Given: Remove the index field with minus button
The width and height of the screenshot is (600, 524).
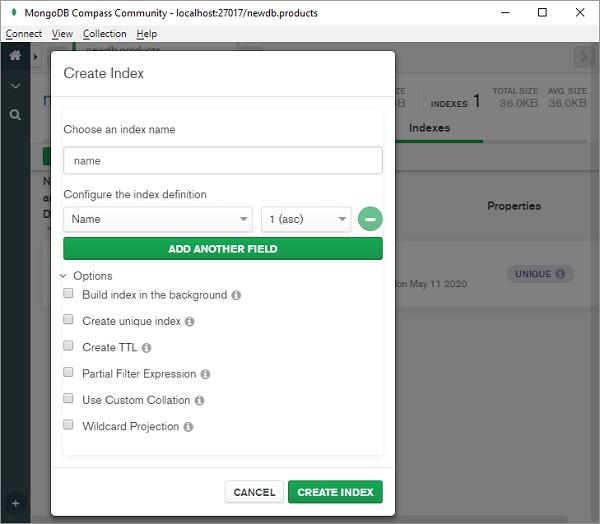Looking at the screenshot, I should tap(370, 219).
